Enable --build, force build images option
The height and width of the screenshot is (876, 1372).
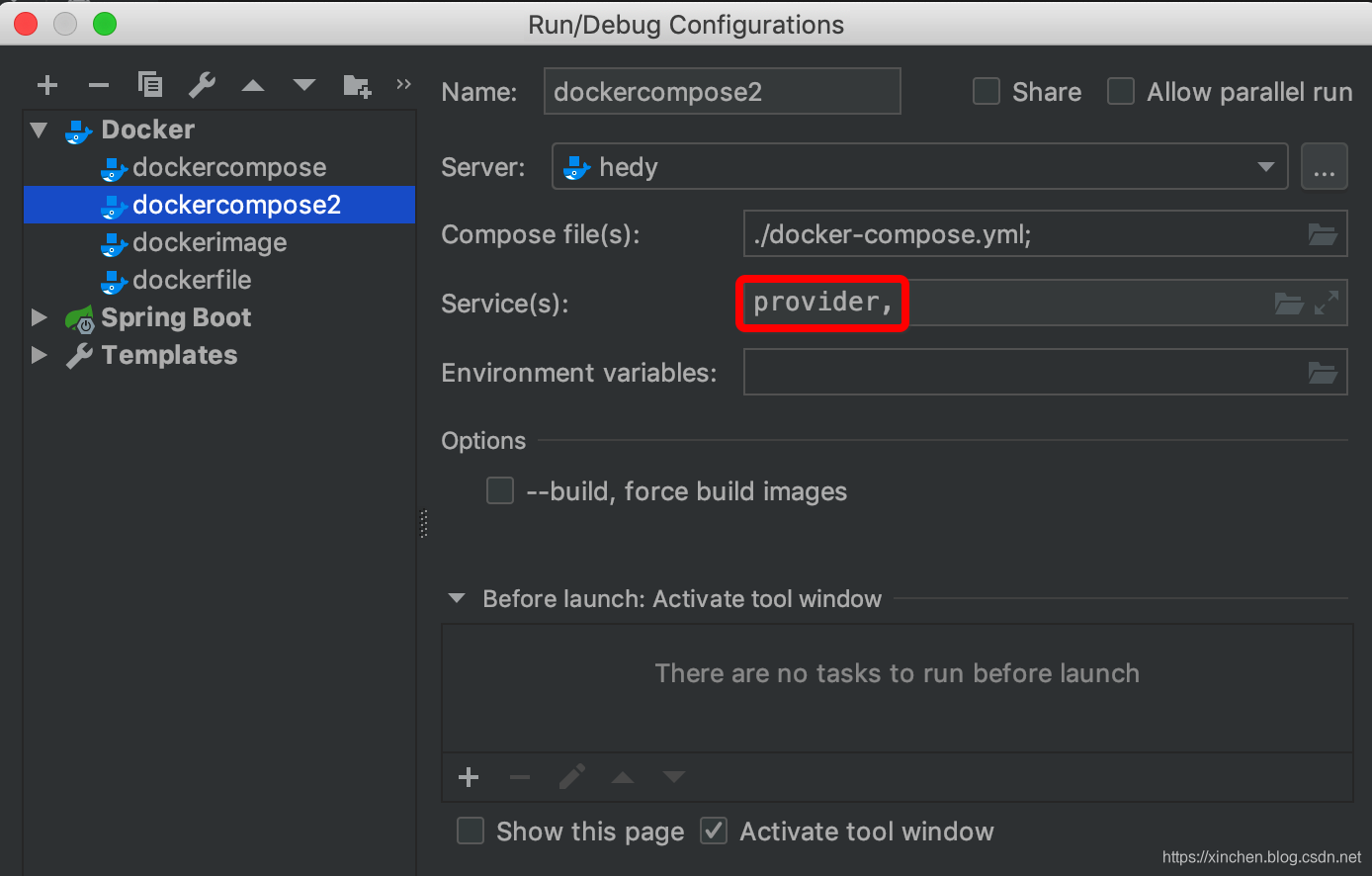pyautogui.click(x=500, y=491)
